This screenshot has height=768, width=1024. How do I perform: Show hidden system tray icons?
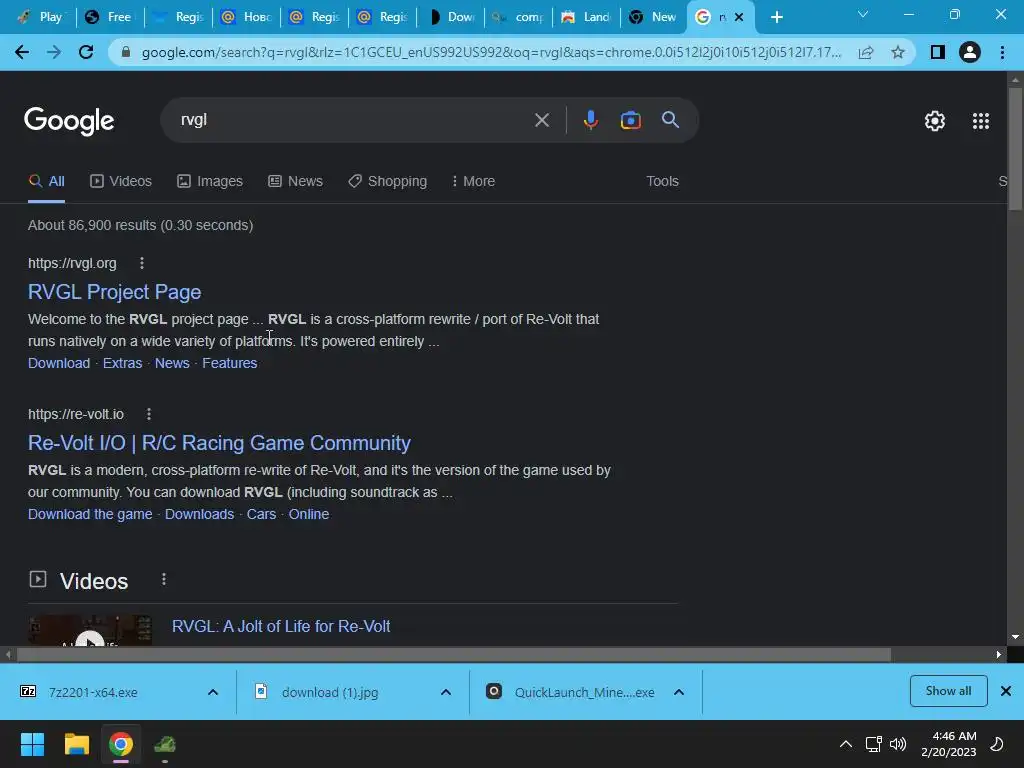pos(845,744)
